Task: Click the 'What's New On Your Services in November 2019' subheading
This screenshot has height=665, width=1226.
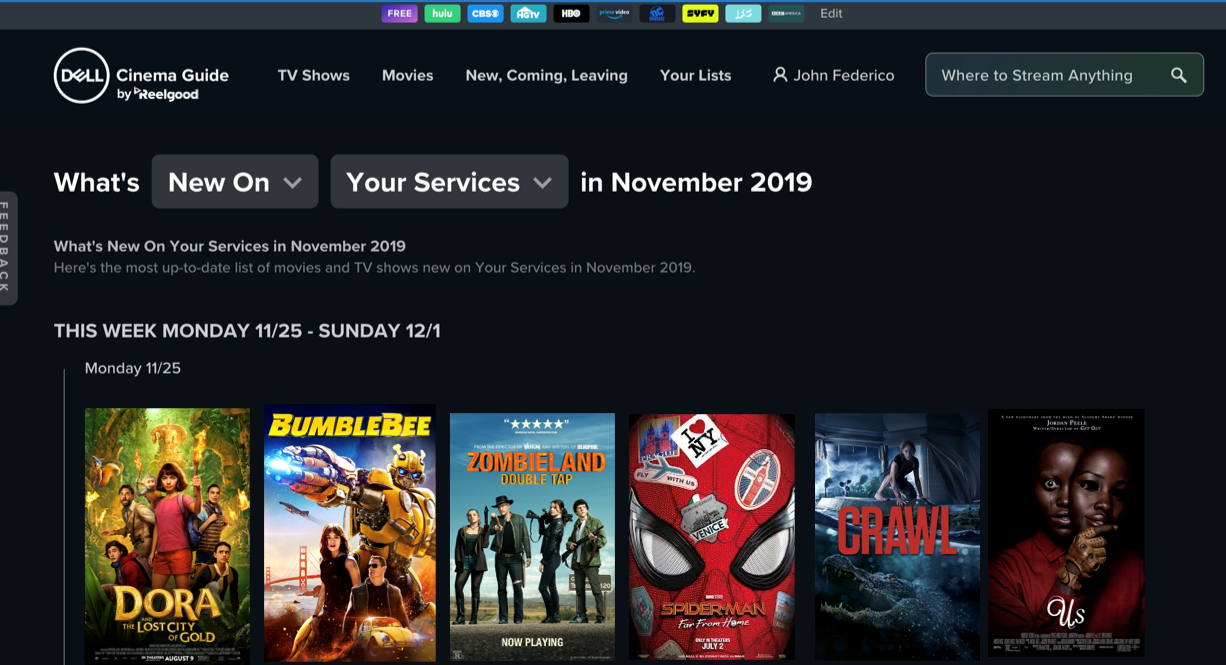Action: pos(230,246)
